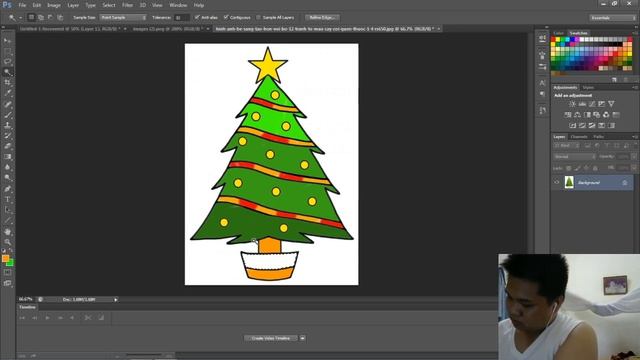640x360 pixels.
Task: Add Vibrance adjustment triangle icon
Action: pos(611,104)
